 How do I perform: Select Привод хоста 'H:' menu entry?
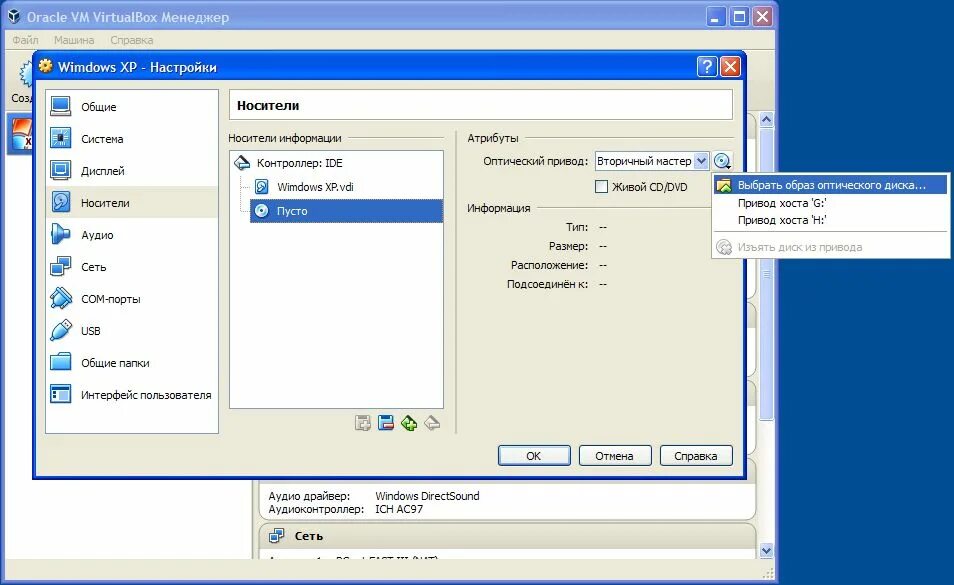(x=830, y=220)
